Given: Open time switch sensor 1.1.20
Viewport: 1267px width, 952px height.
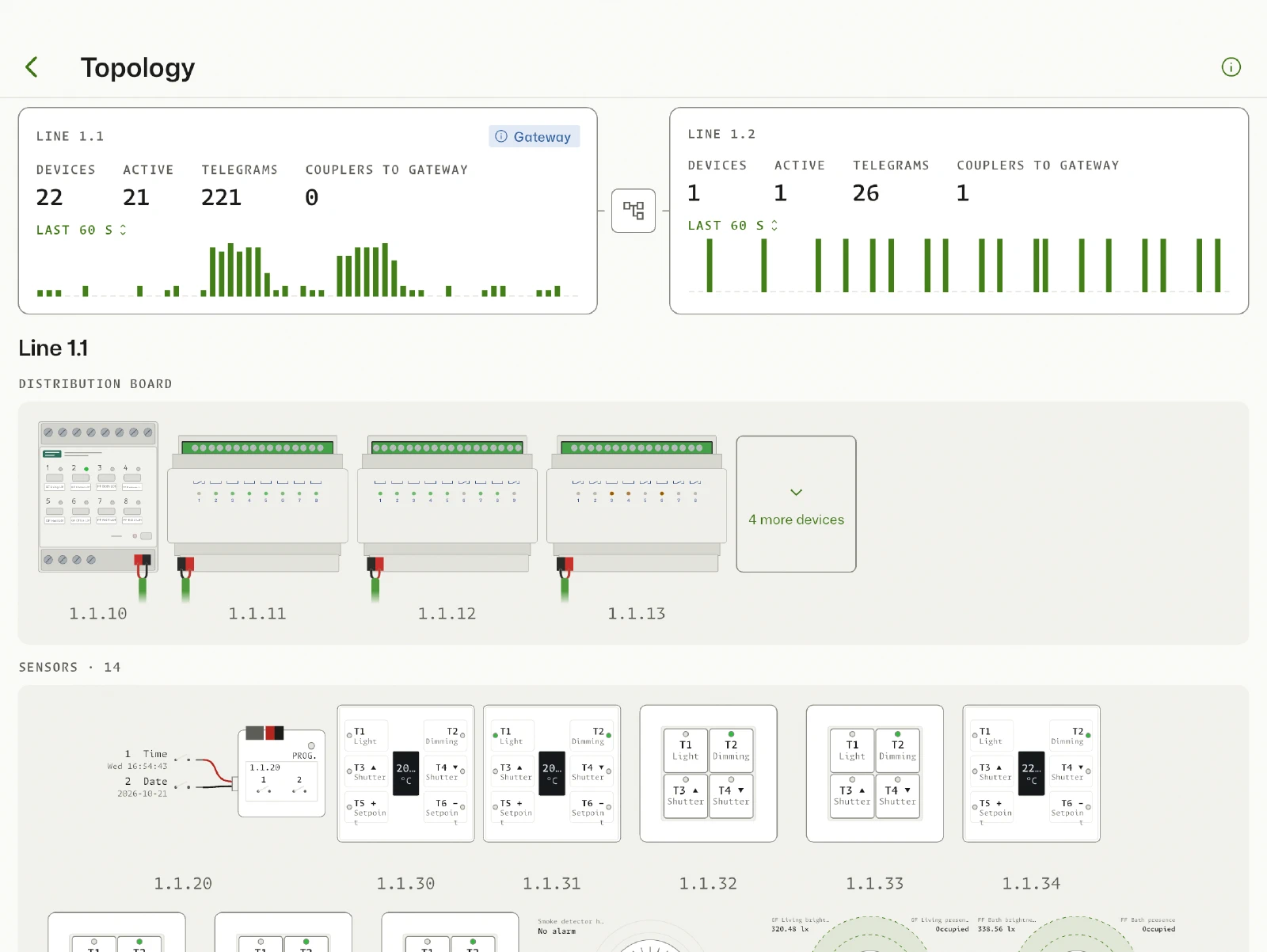Looking at the screenshot, I should coord(281,773).
